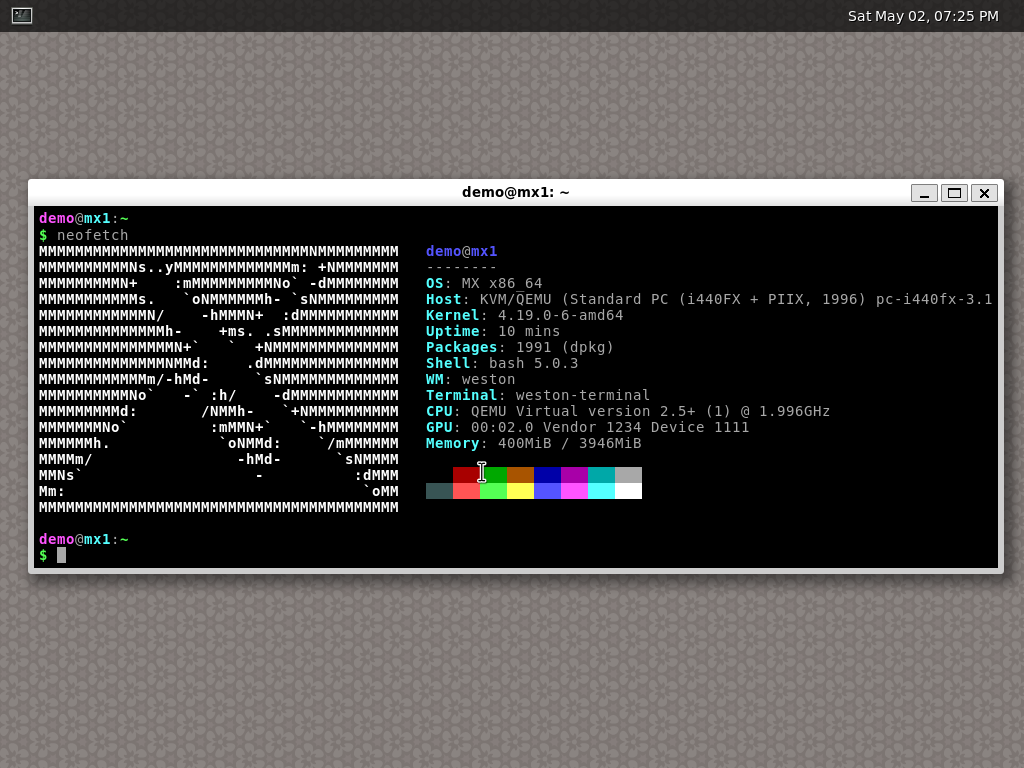Minimize the demo@mx1 terminal window
The height and width of the screenshot is (768, 1024).
(924, 193)
